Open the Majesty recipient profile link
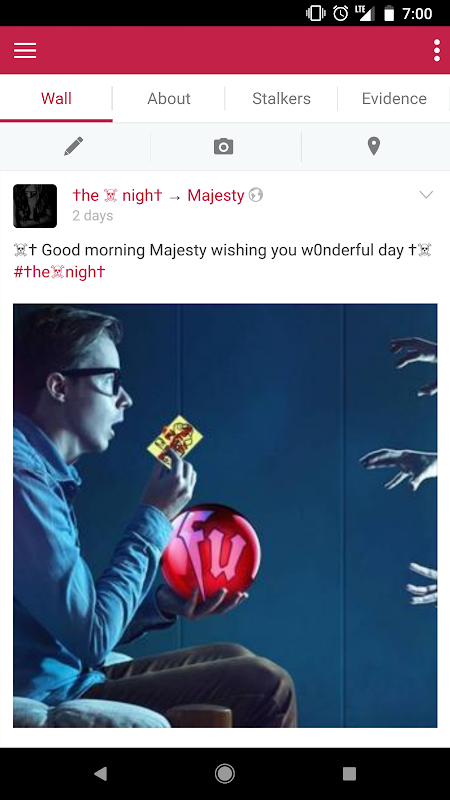This screenshot has height=800, width=450. pos(216,195)
